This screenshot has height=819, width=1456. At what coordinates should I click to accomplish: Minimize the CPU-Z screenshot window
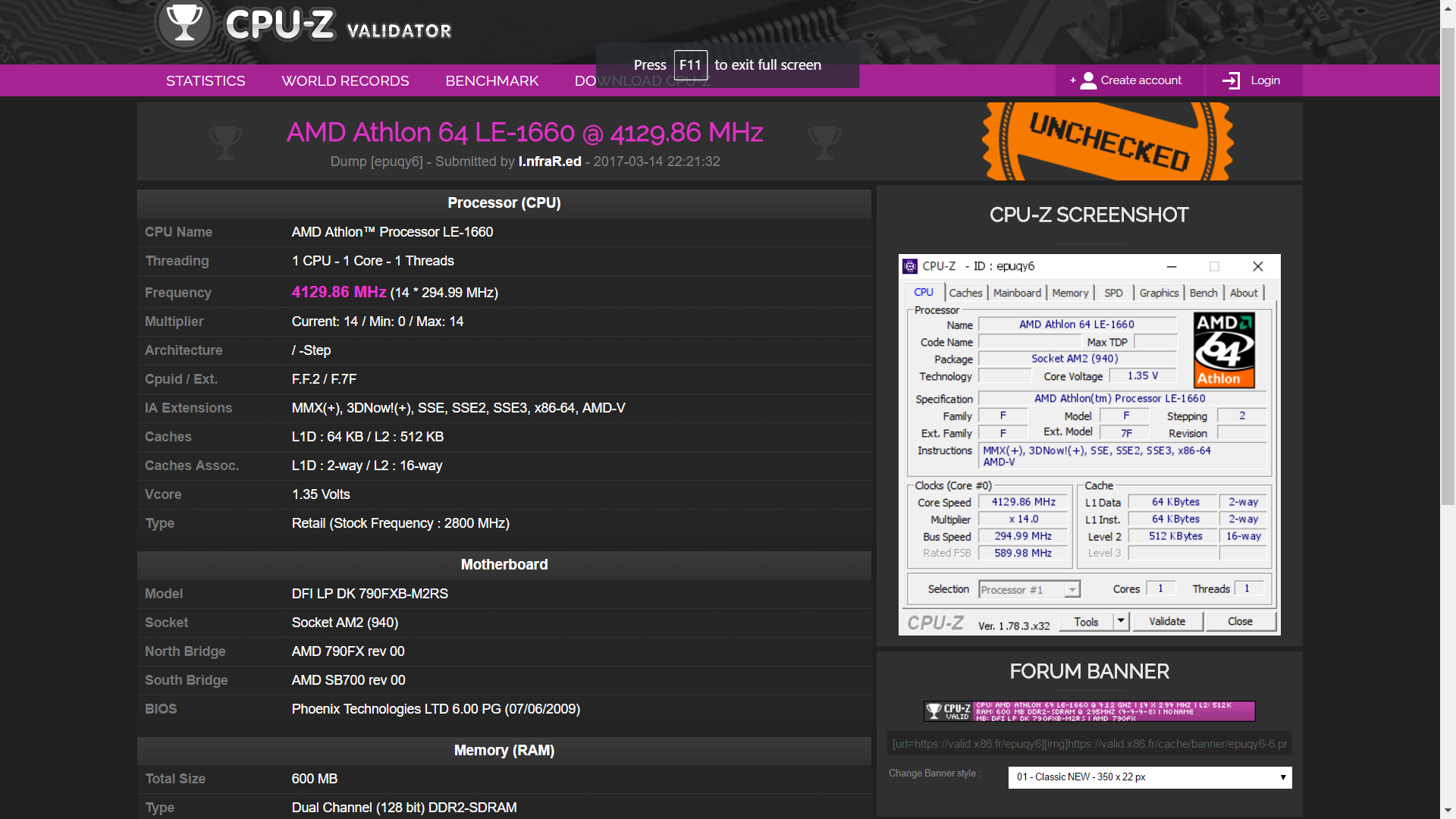tap(1172, 266)
